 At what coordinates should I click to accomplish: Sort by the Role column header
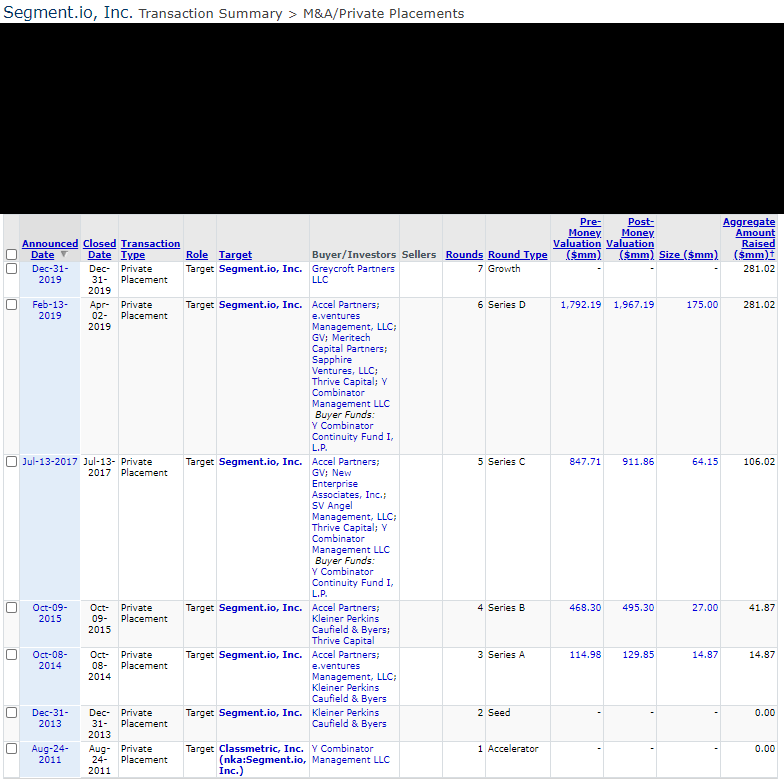pos(197,254)
